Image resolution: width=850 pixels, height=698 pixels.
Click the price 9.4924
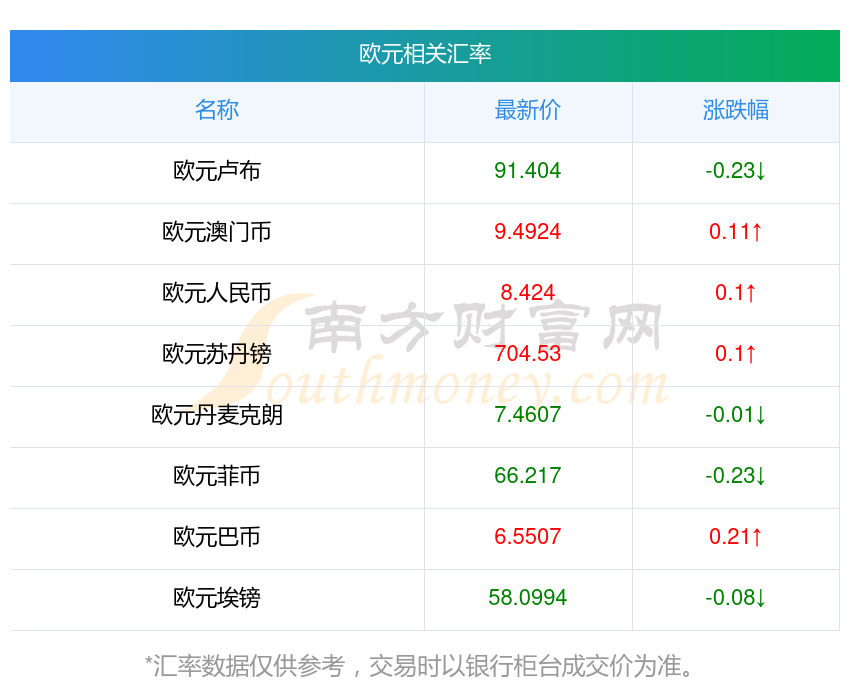[x=527, y=232]
